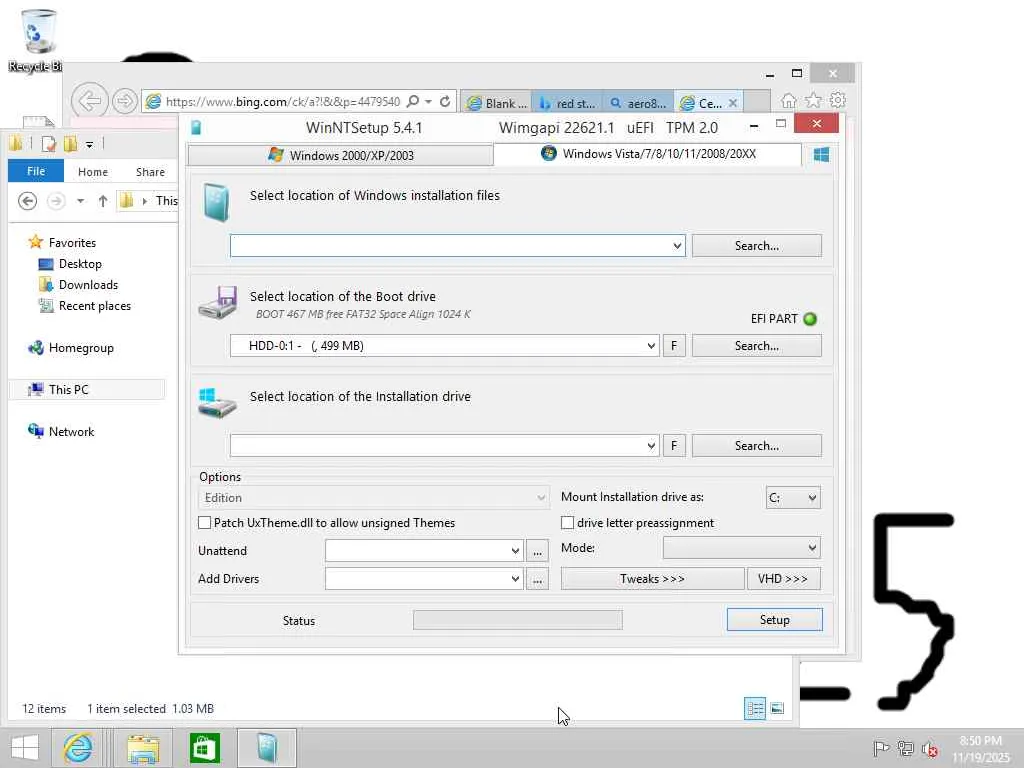This screenshot has height=768, width=1024.
Task: Click the F button beside Installation drive
Action: pyautogui.click(x=674, y=445)
